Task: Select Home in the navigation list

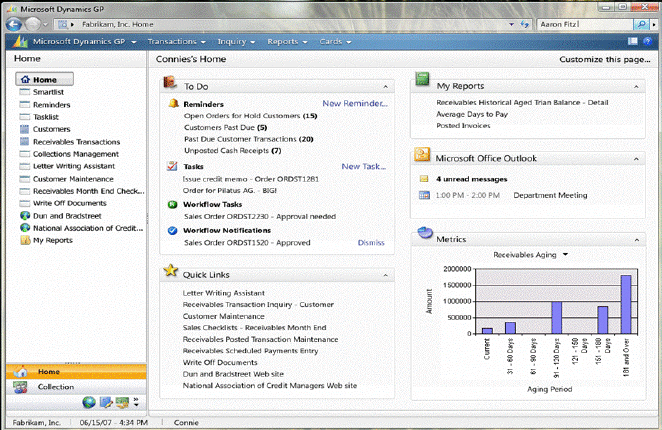Action: 45,79
